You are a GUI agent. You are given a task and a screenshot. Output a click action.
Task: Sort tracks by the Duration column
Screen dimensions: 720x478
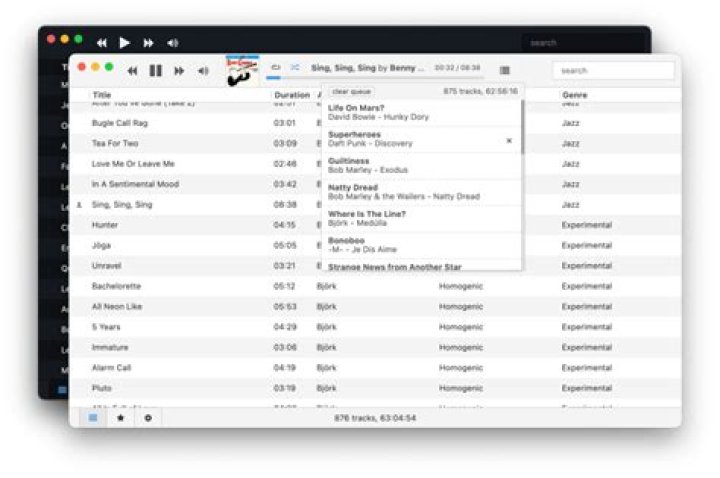[291, 95]
